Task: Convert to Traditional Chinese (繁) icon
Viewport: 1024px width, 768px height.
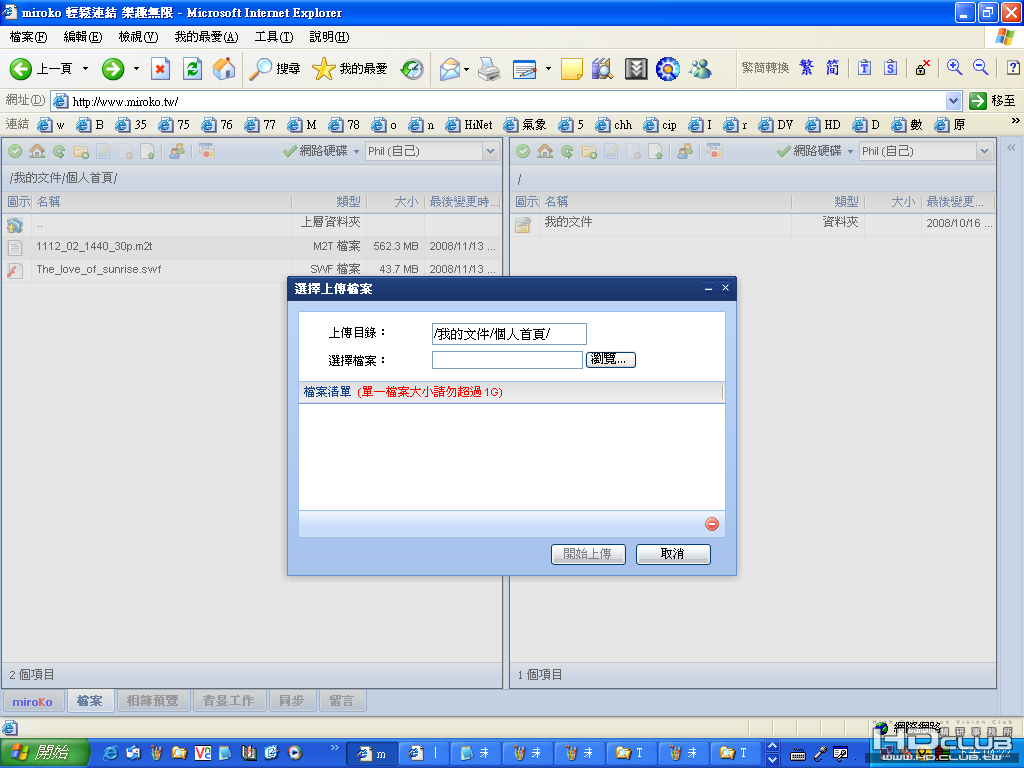Action: (x=807, y=67)
